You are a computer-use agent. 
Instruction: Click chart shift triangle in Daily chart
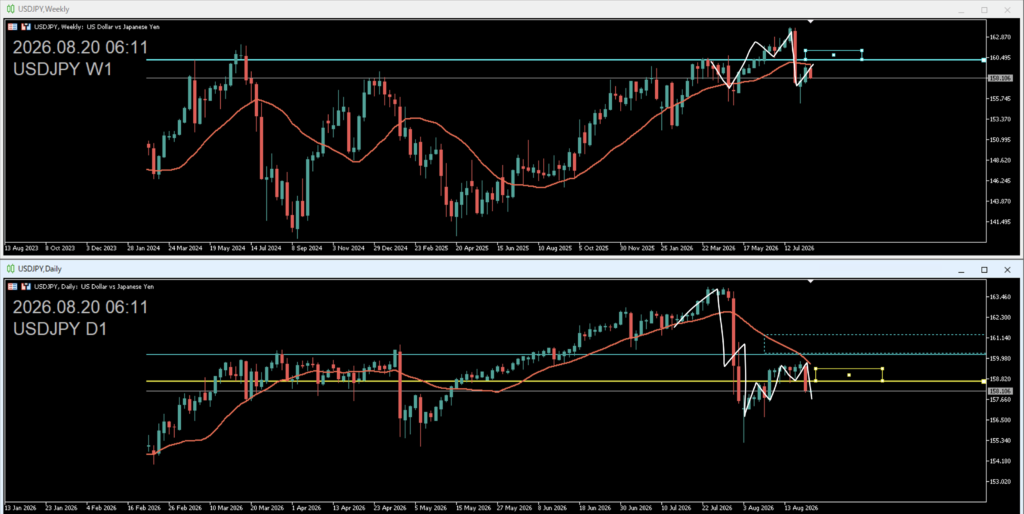(x=810, y=281)
